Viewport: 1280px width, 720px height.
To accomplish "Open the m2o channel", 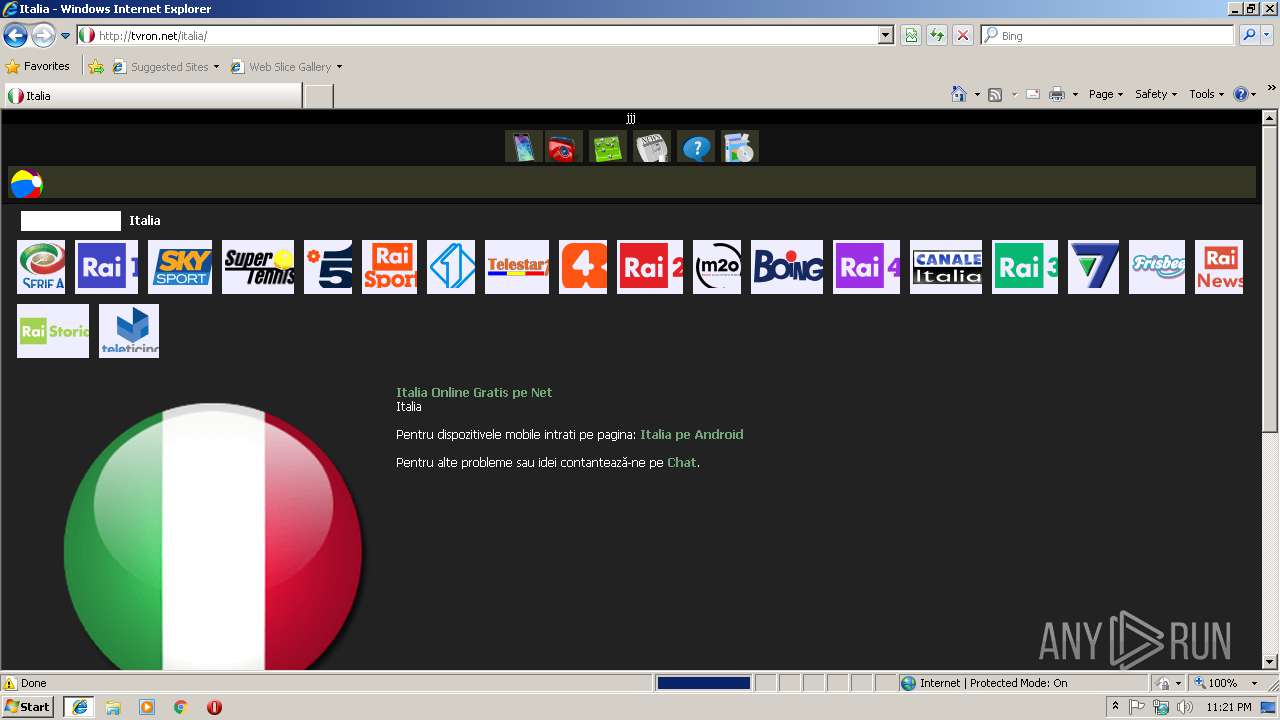I will [x=717, y=267].
